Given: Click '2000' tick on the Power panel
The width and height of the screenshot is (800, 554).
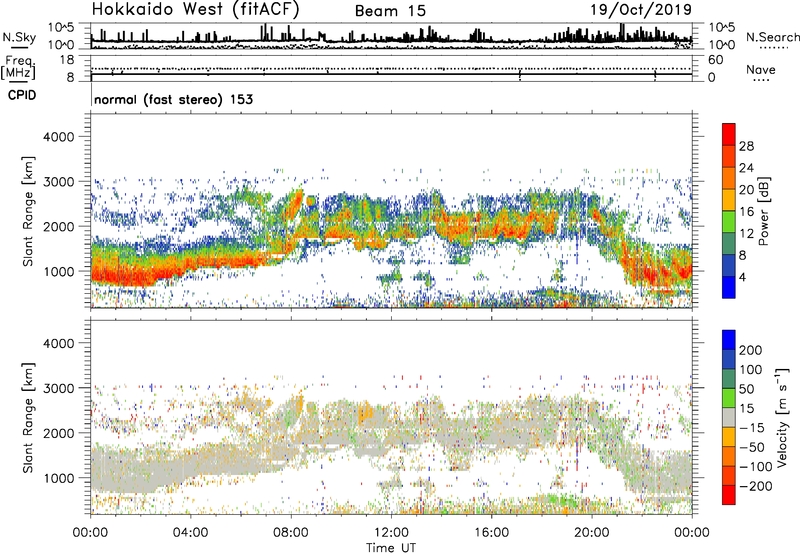Looking at the screenshot, I should [x=58, y=226].
